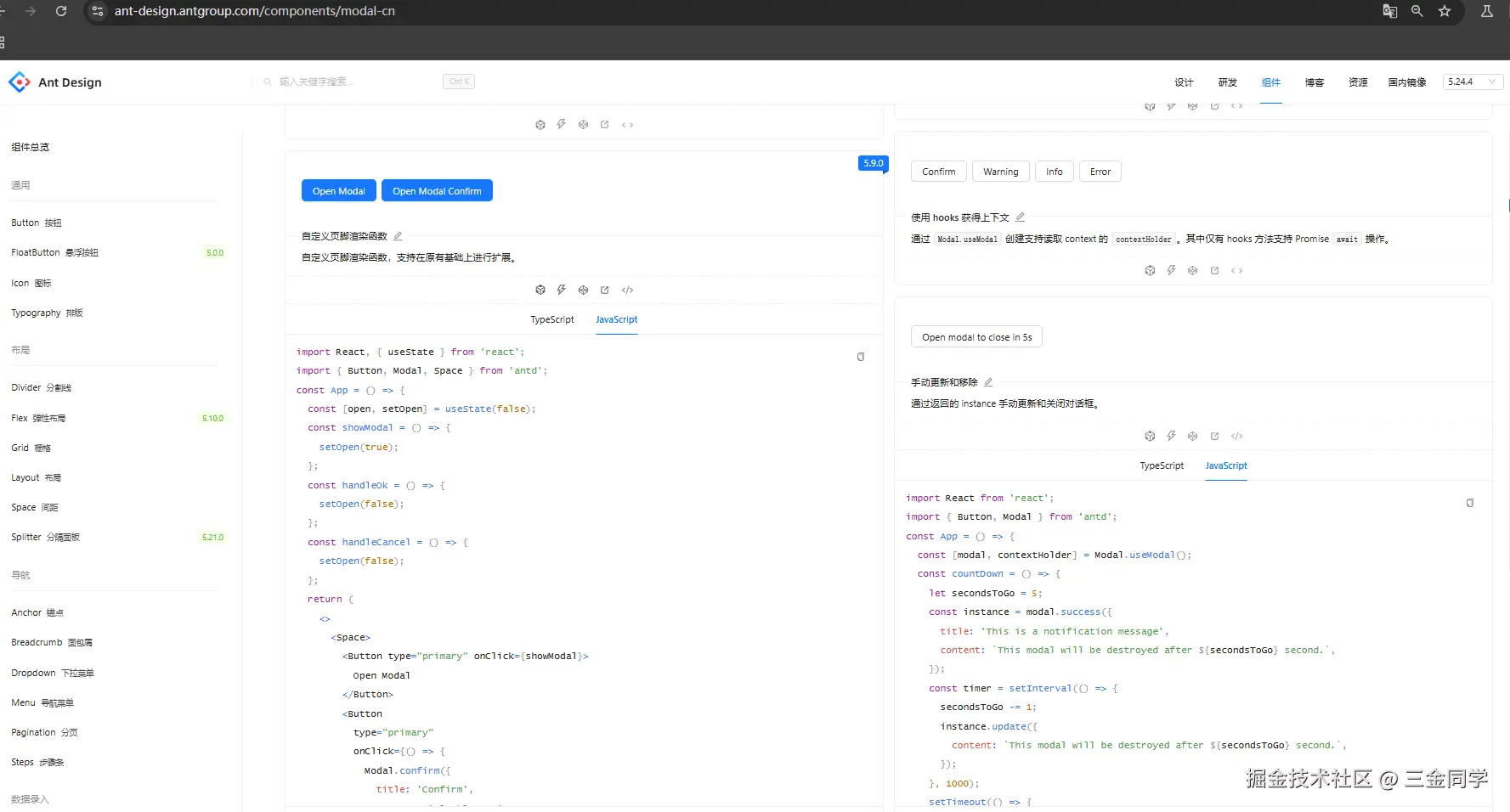Open Dropdown 下拉菜单 sidebar link
Image resolution: width=1510 pixels, height=812 pixels.
[x=53, y=673]
